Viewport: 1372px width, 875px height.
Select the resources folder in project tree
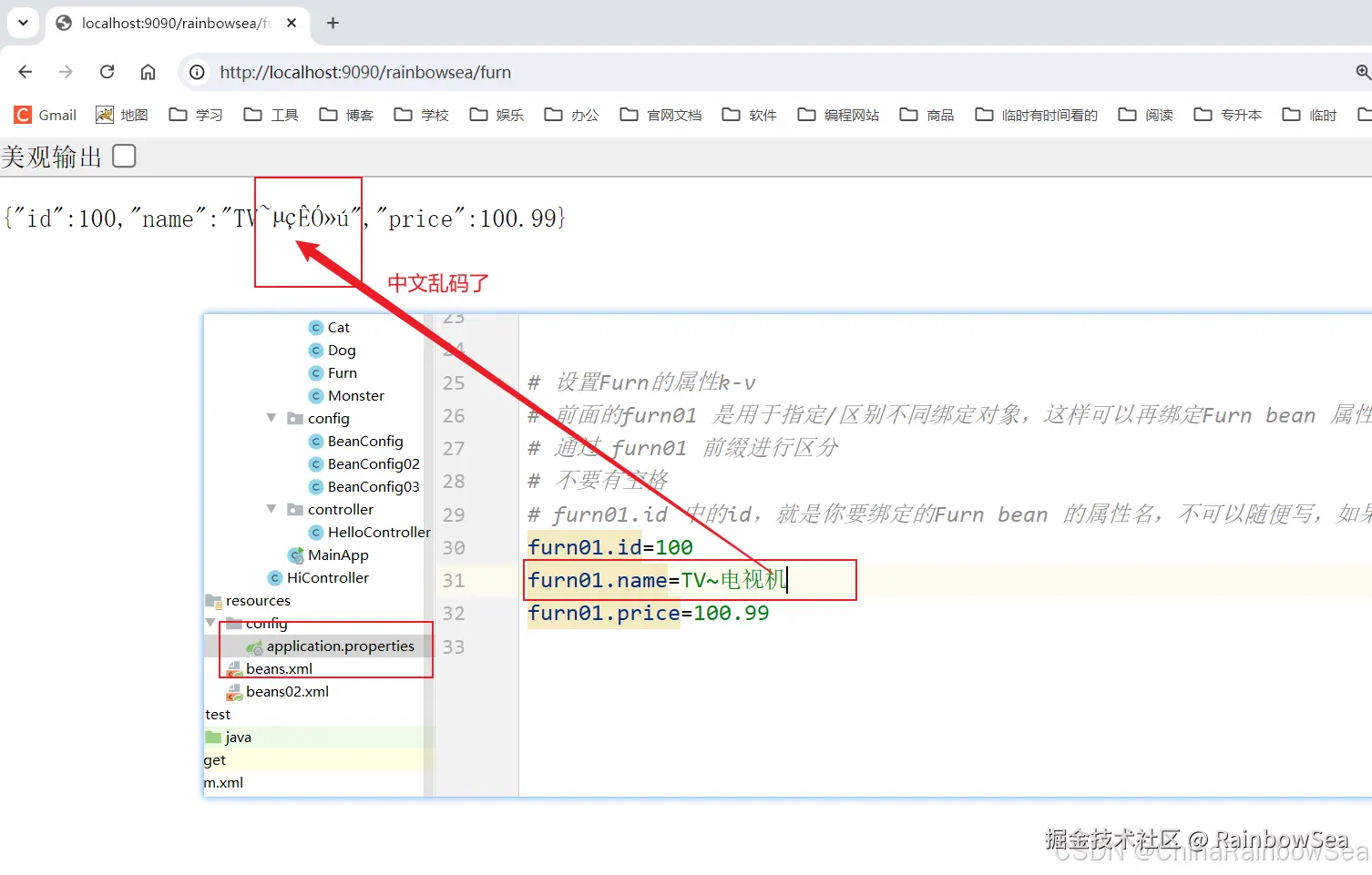point(248,600)
